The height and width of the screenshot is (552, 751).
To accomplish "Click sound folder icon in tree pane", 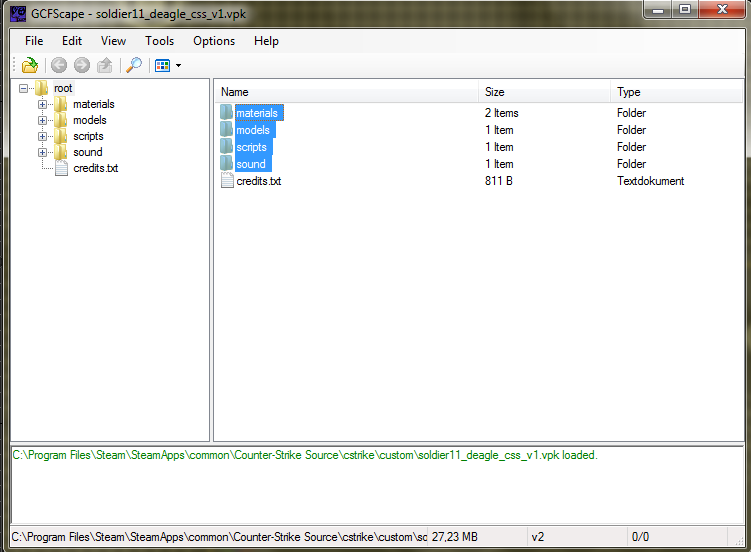I will (61, 152).
